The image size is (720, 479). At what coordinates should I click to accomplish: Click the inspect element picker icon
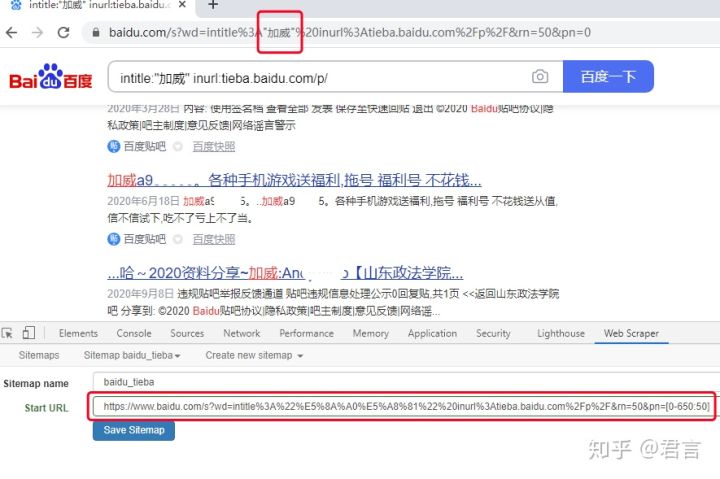click(x=7, y=333)
